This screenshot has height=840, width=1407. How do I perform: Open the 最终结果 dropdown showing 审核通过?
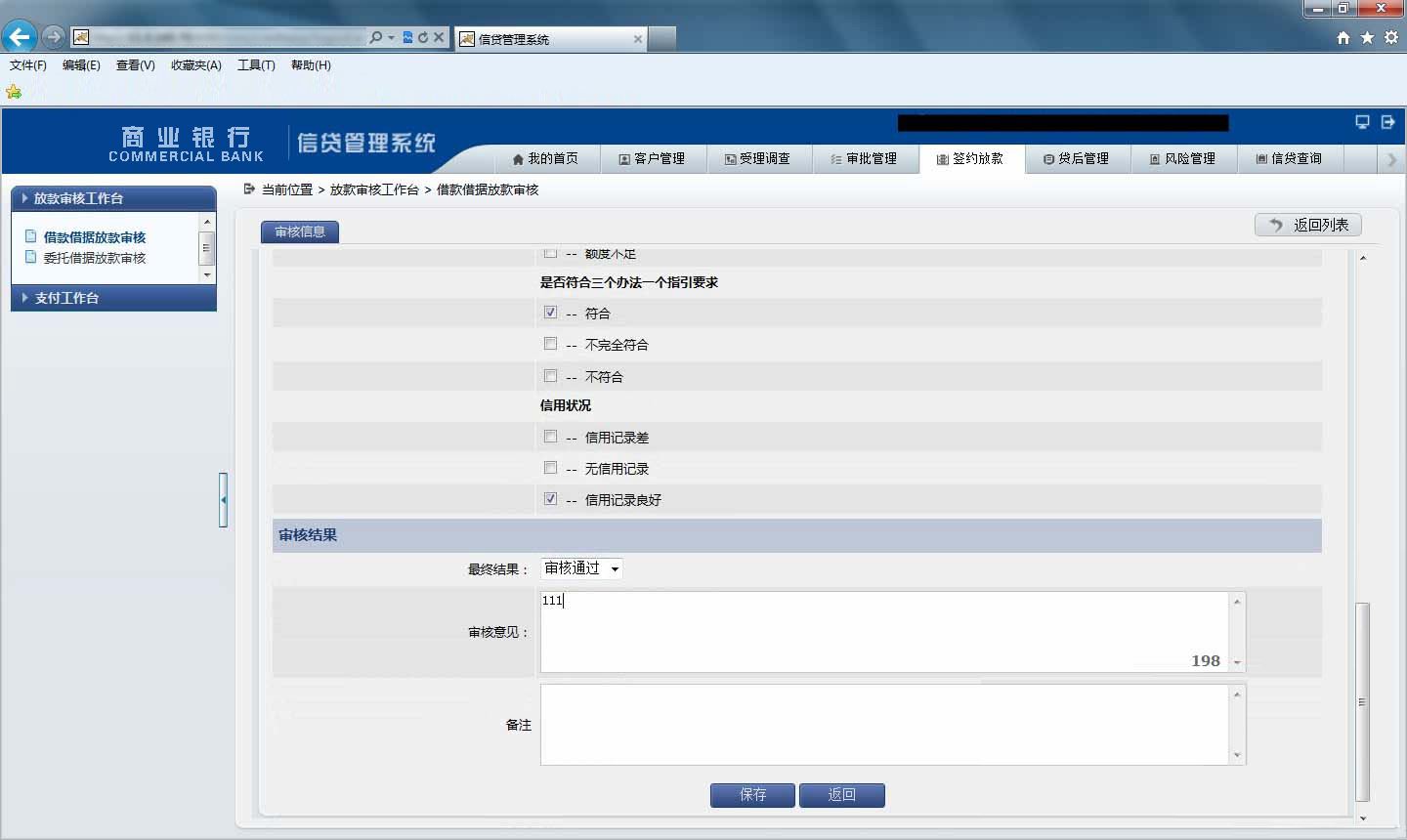pos(581,568)
